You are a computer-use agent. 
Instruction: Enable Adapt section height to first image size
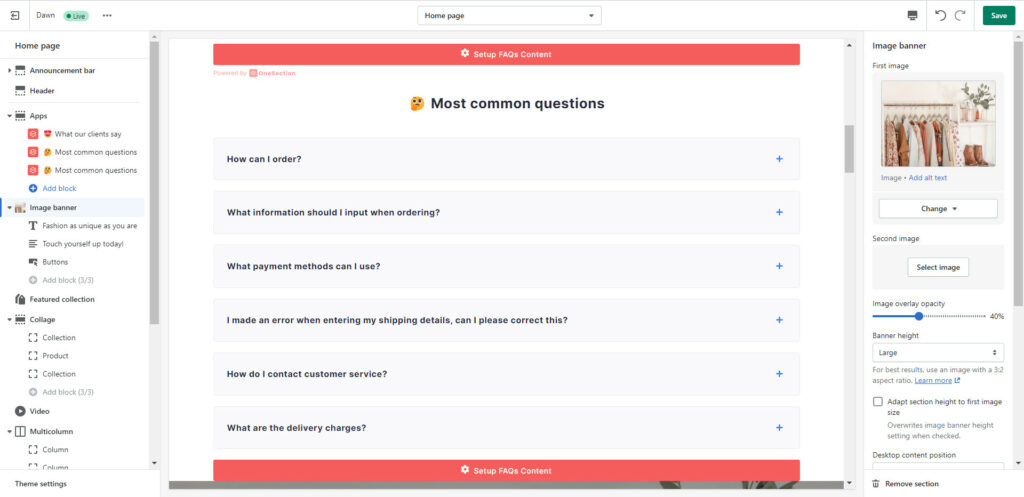(878, 402)
